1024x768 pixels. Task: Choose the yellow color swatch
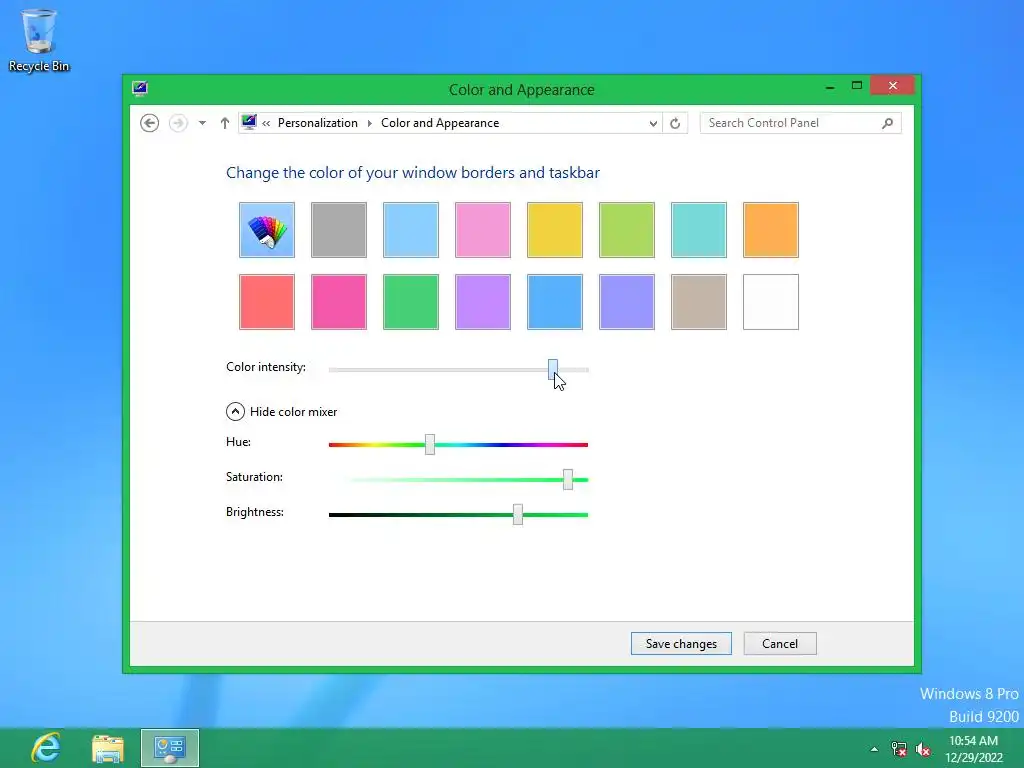point(554,230)
